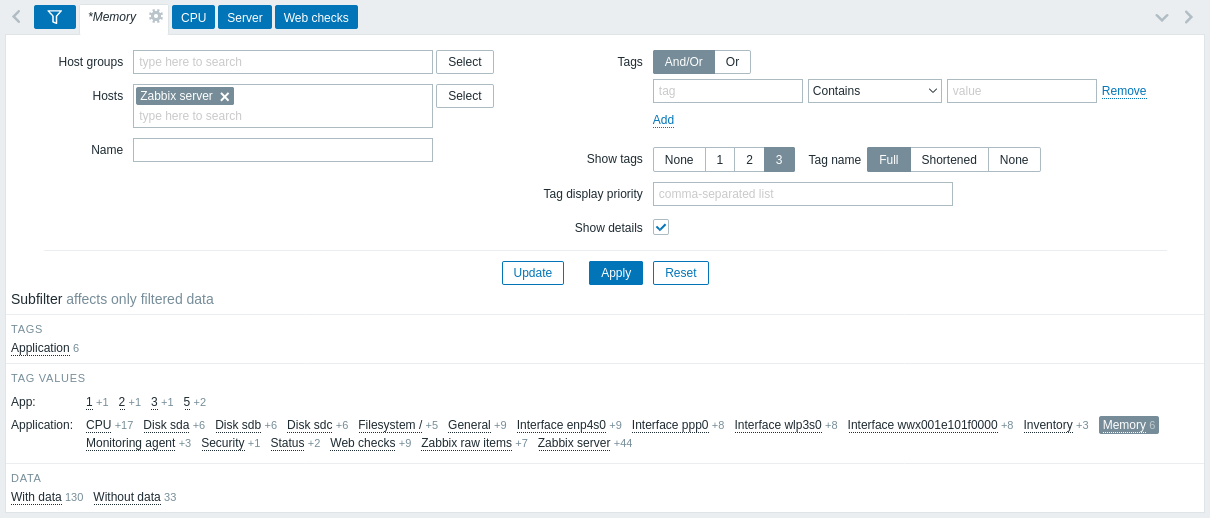Select Or tag evaluation mode

tap(732, 62)
